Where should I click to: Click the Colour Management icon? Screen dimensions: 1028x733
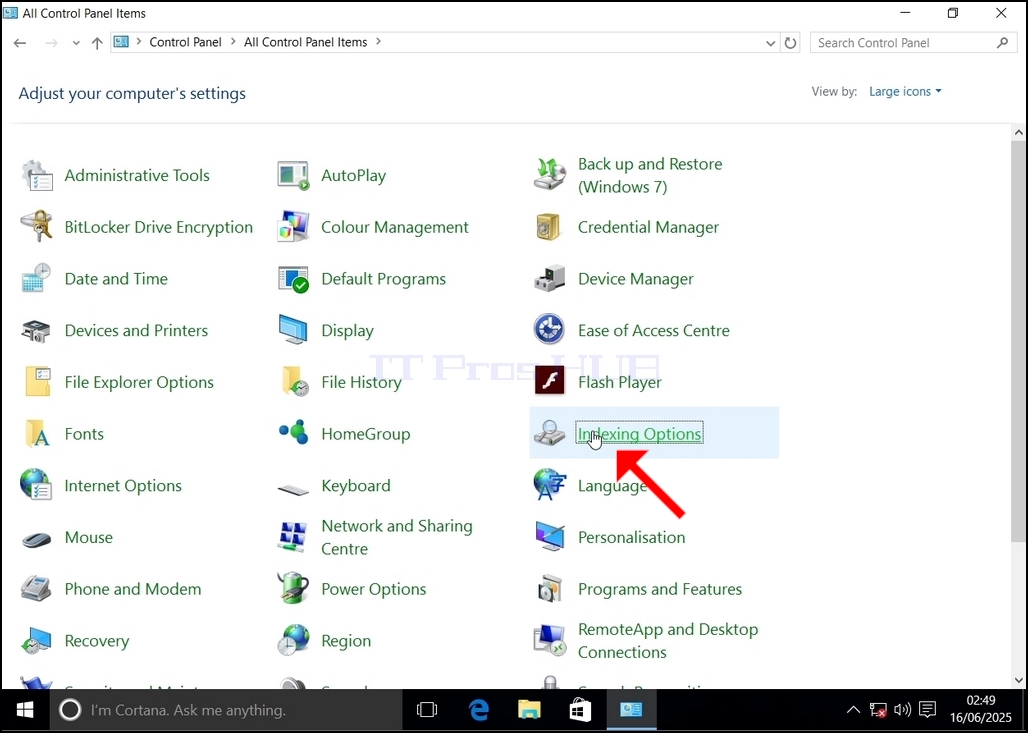point(293,227)
